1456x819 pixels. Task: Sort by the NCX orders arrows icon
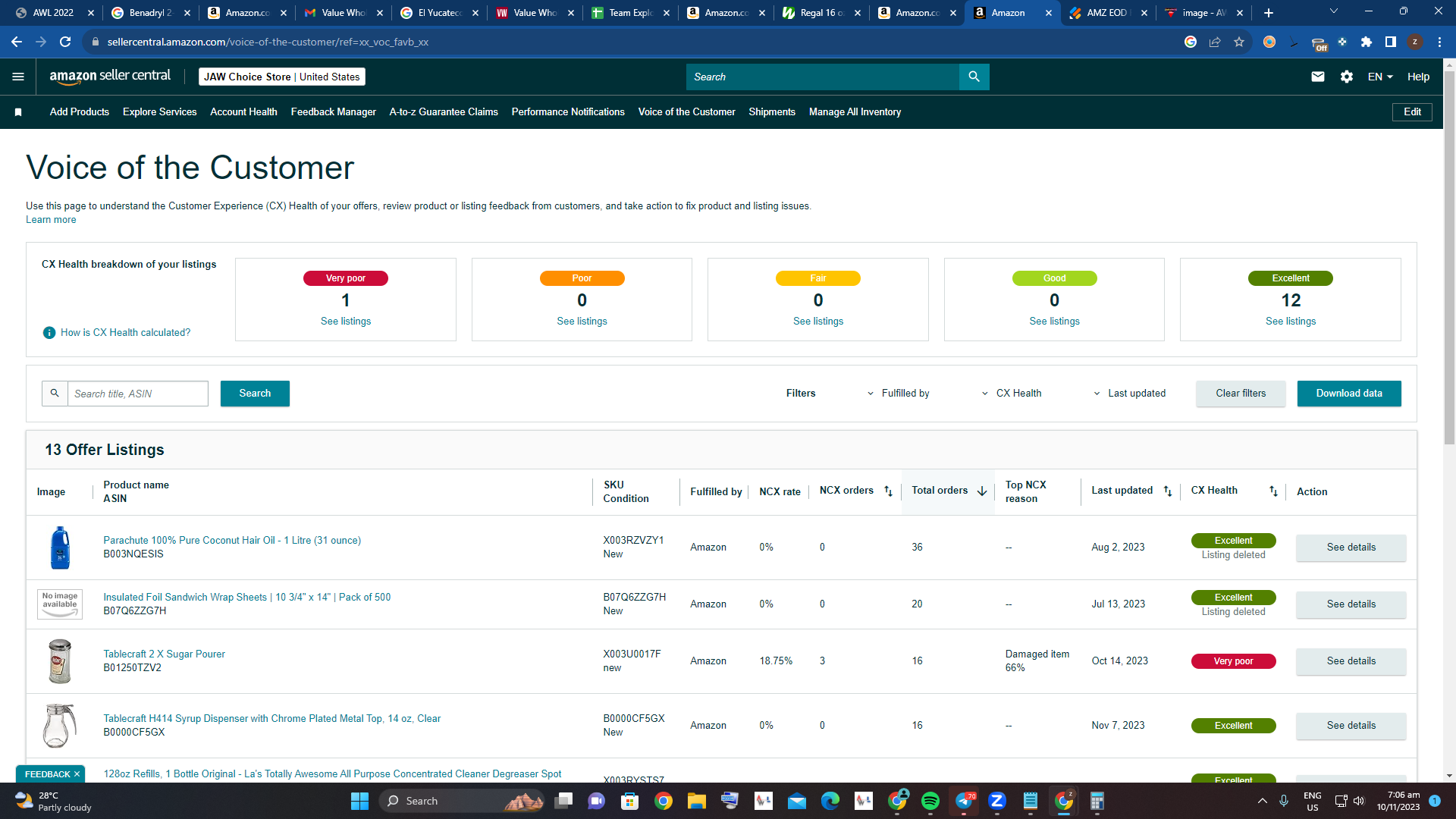(888, 491)
